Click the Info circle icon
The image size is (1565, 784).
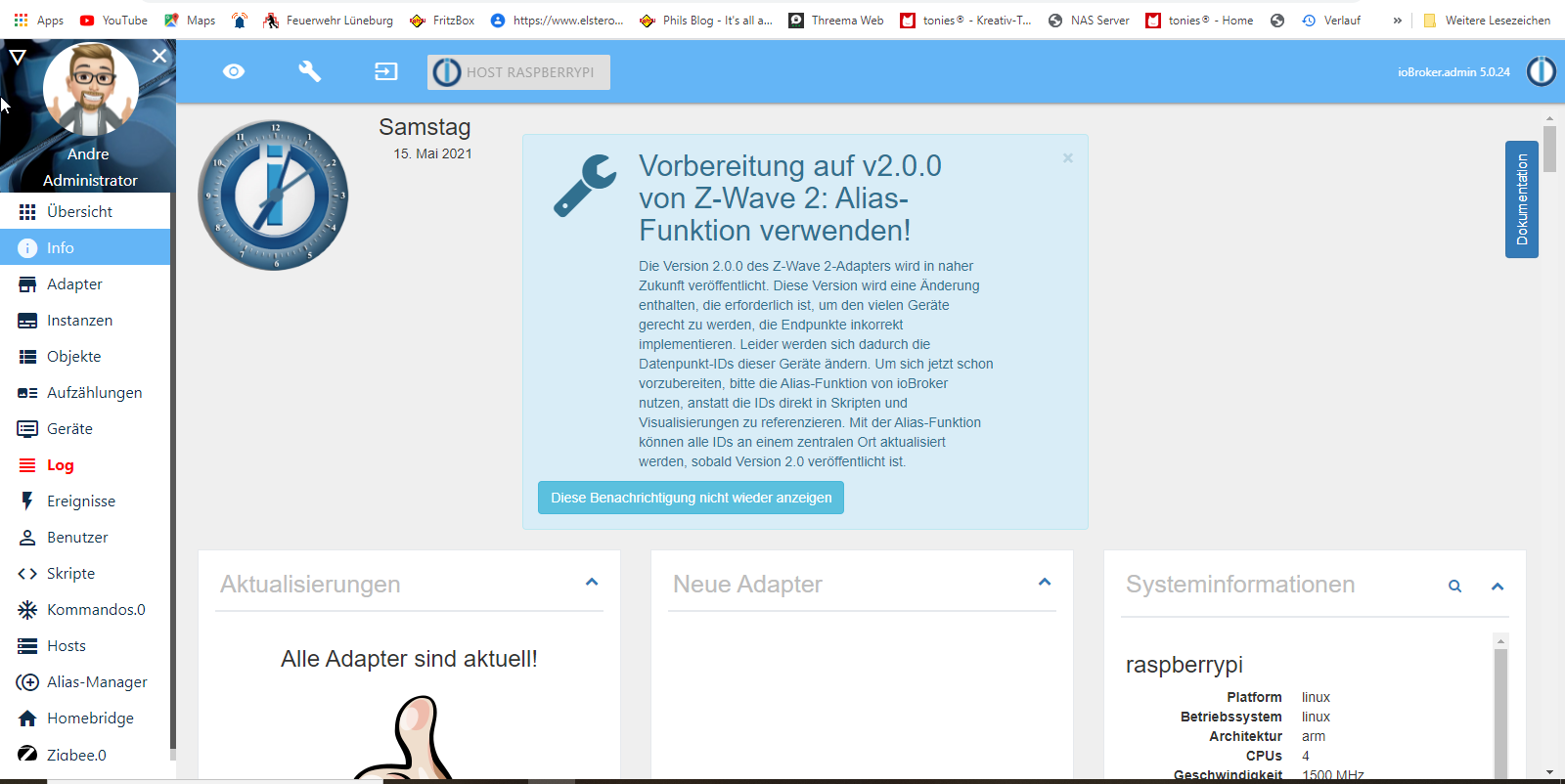coord(27,248)
